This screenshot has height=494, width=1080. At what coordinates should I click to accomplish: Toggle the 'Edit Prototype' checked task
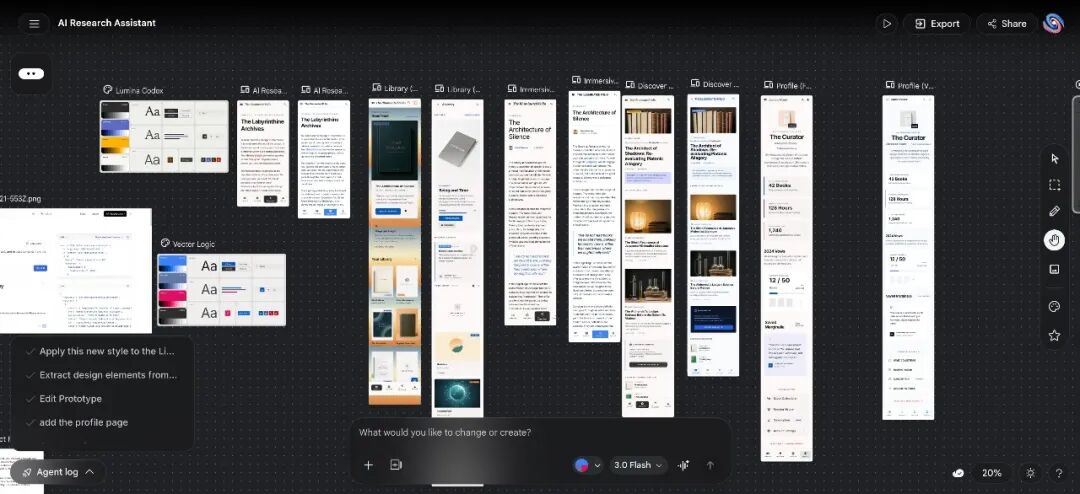[70, 399]
